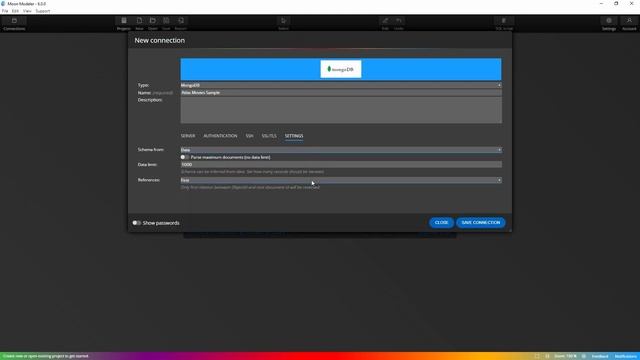640x360 pixels.
Task: Click the status bar icon after Zoom
Action: click(584, 356)
